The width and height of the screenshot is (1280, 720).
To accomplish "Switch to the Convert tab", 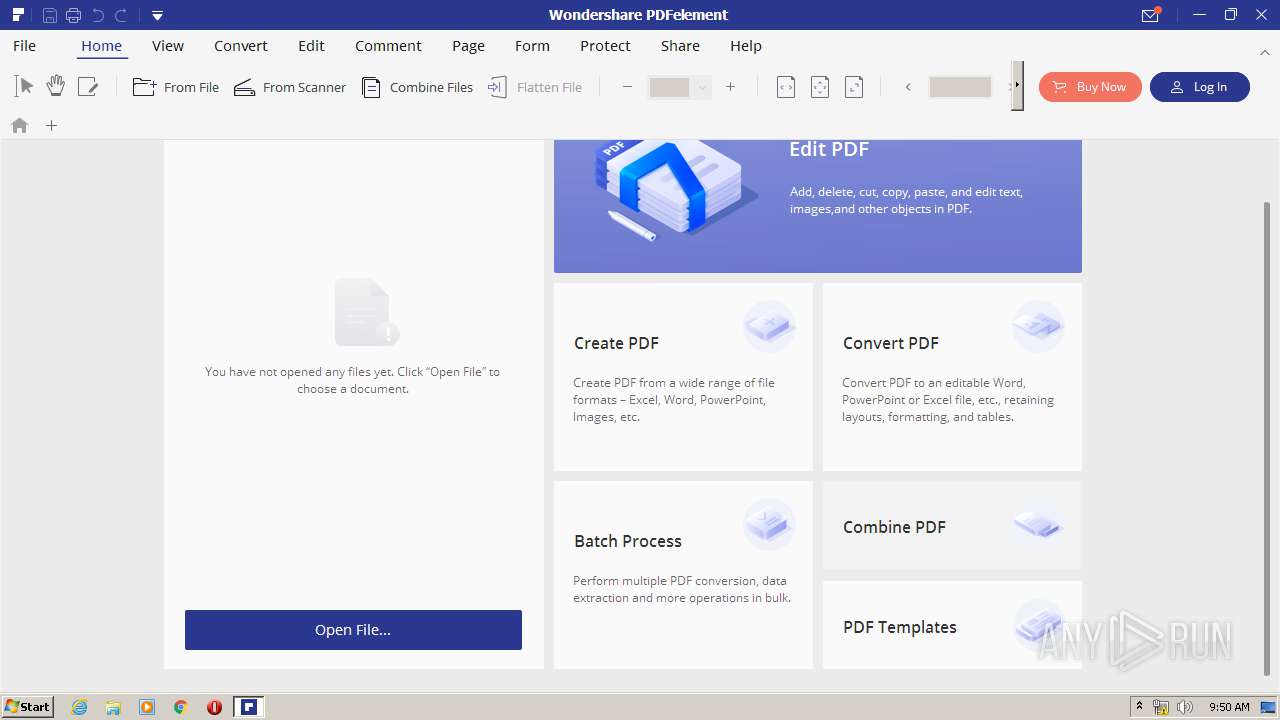I will pos(241,46).
